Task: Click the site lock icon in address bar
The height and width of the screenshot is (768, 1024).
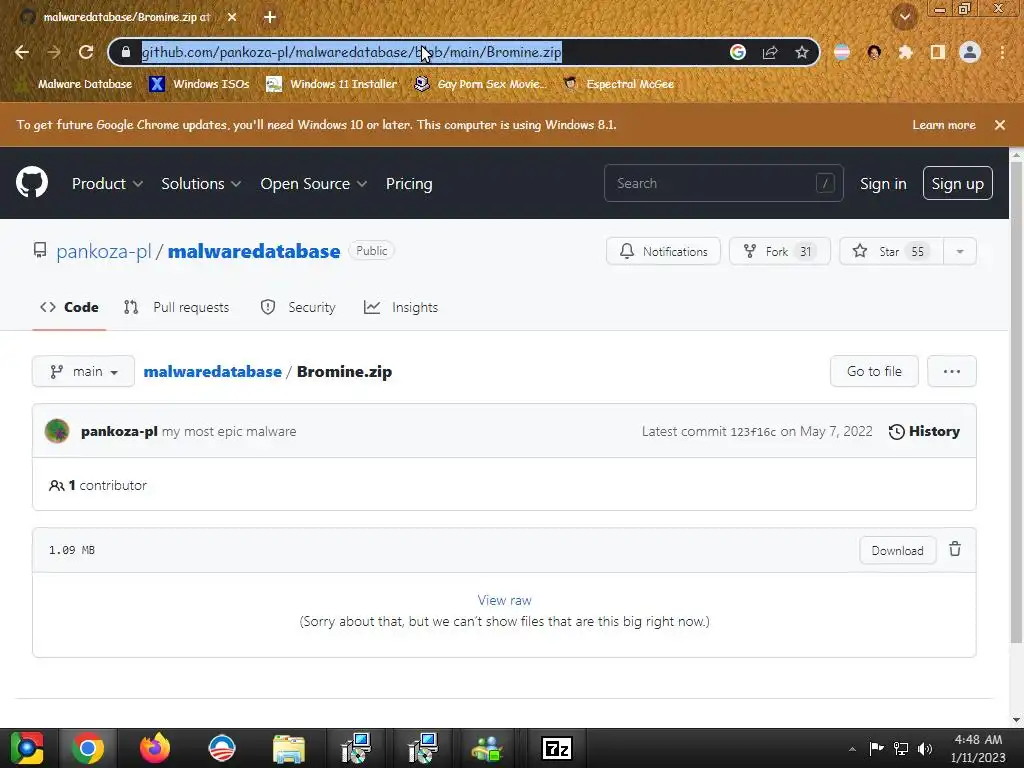Action: coord(126,52)
